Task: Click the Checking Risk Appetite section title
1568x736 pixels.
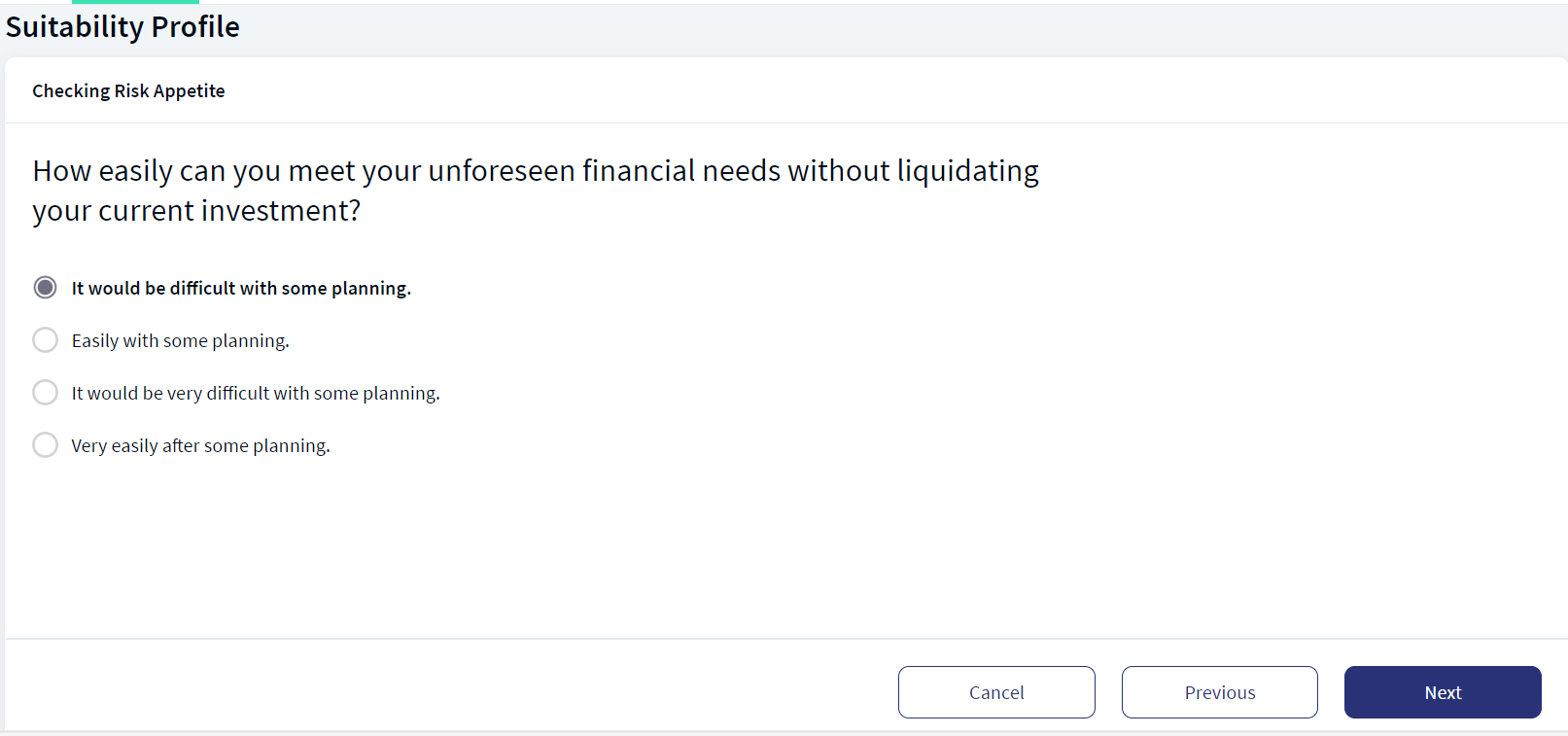Action: (128, 90)
